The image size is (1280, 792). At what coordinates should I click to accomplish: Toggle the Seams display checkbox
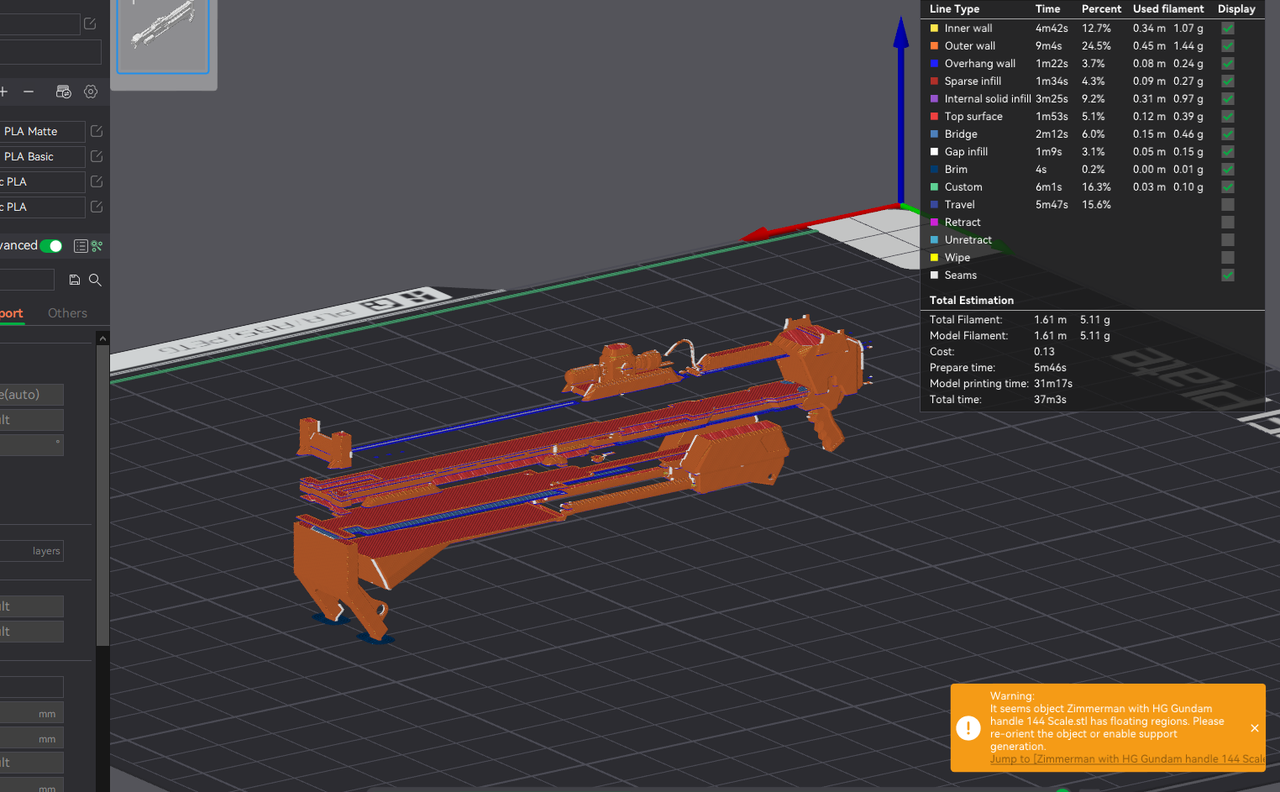coord(1228,275)
